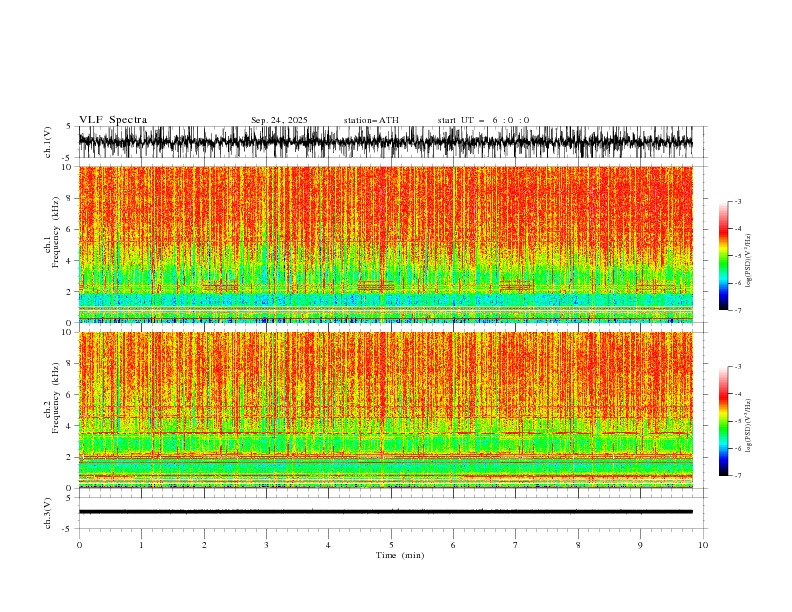Click the '-4' label on ch.2 color bar
Image resolution: width=792 pixels, height=612 pixels.
(x=738, y=394)
